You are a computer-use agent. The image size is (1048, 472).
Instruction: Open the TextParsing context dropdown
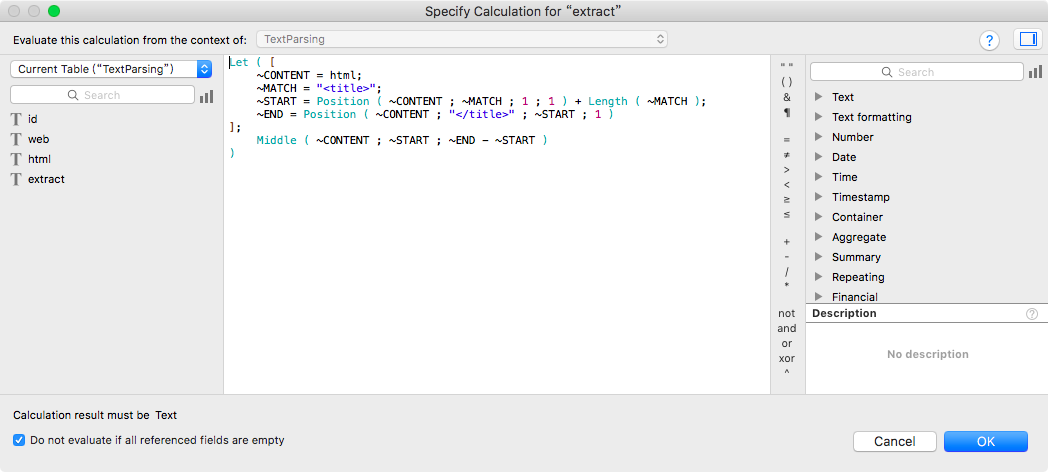[x=462, y=39]
